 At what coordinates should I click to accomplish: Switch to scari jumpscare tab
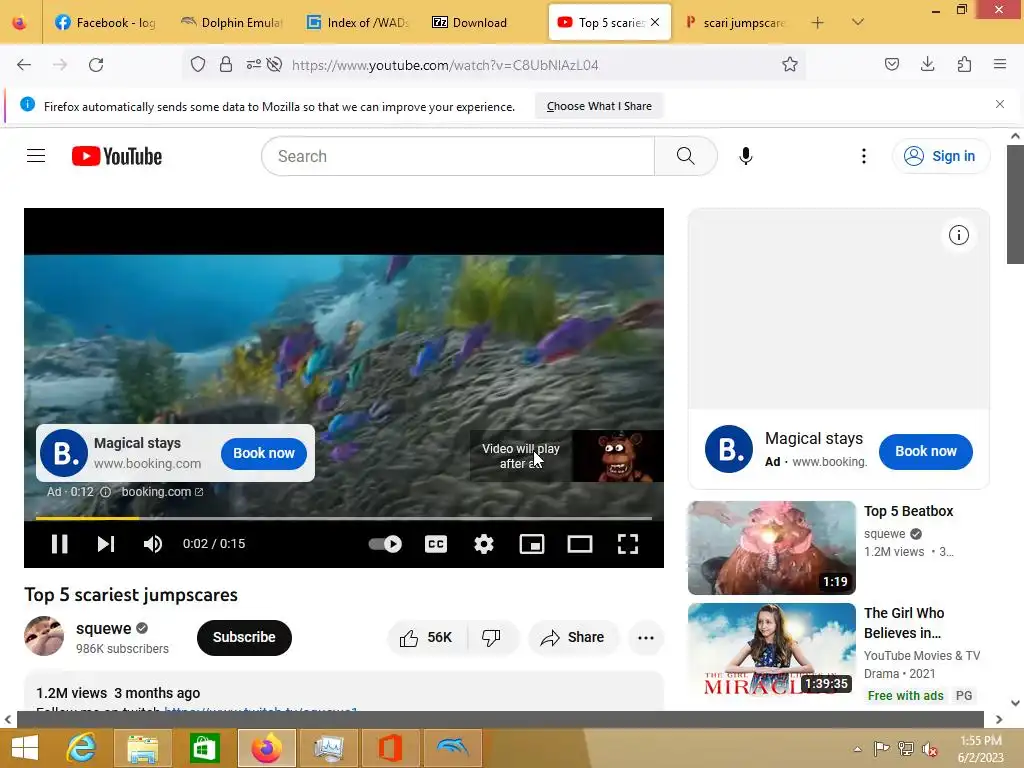pyautogui.click(x=735, y=23)
